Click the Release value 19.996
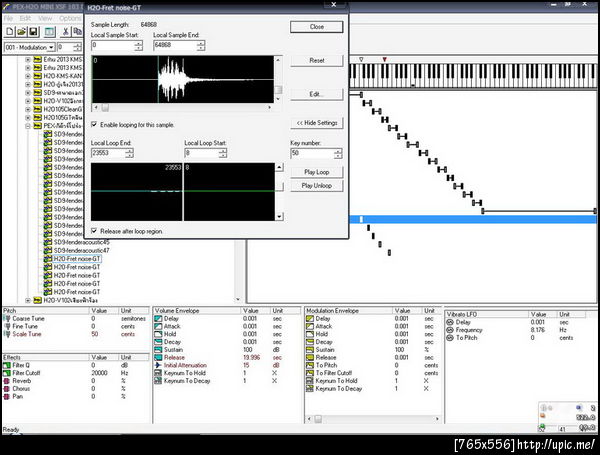This screenshot has height=455, width=600. (251, 357)
